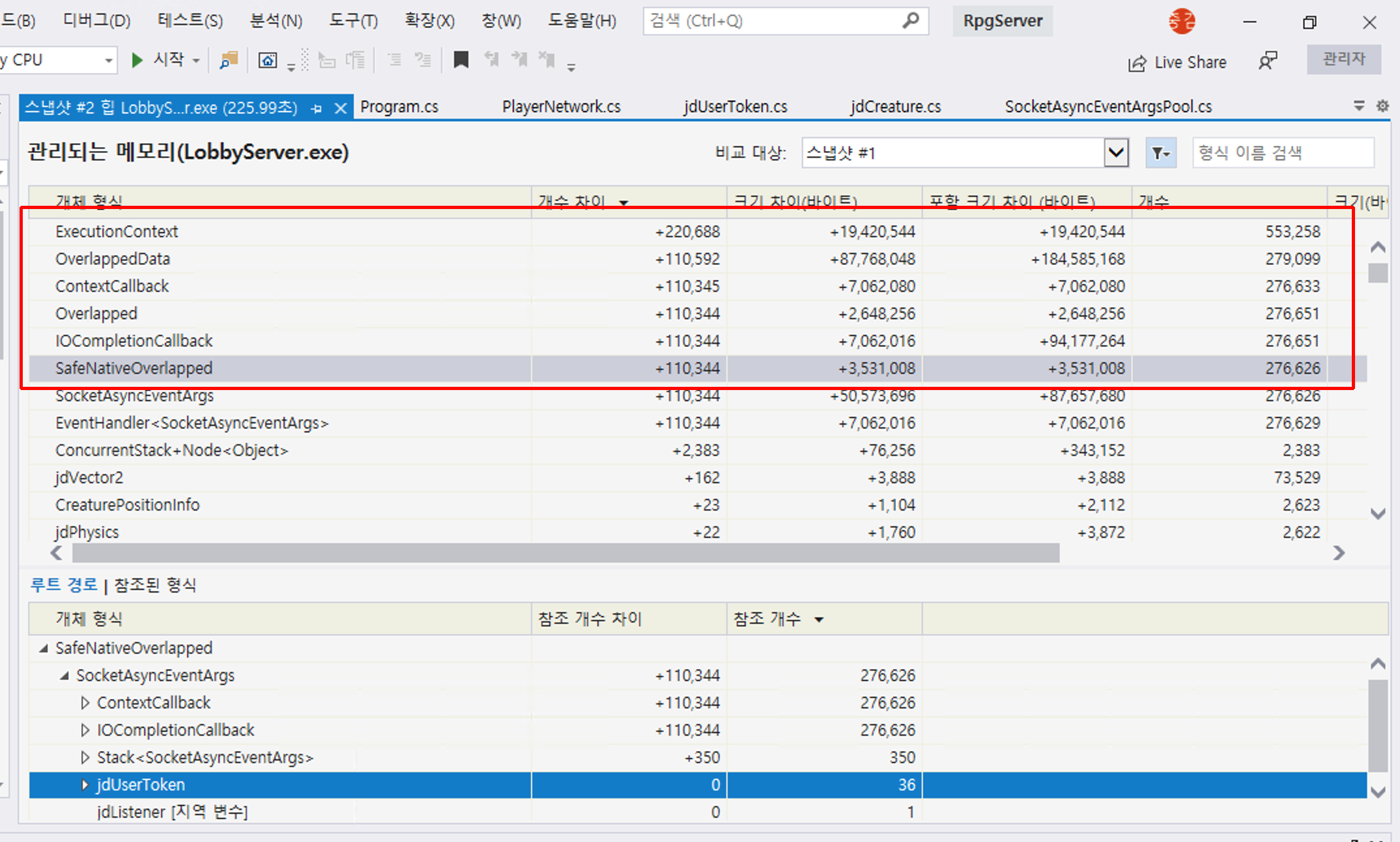
Task: Click scroll right arrow of object table
Action: click(x=1339, y=554)
